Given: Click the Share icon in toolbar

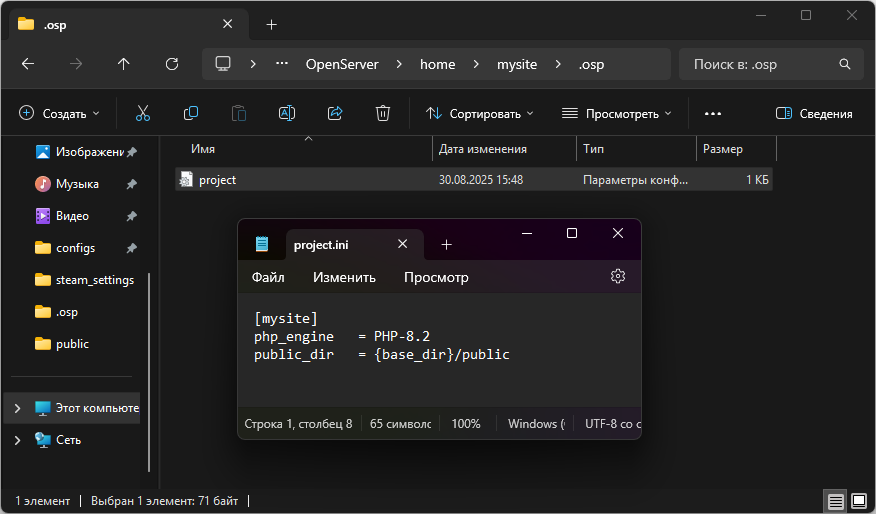Looking at the screenshot, I should pyautogui.click(x=335, y=114).
